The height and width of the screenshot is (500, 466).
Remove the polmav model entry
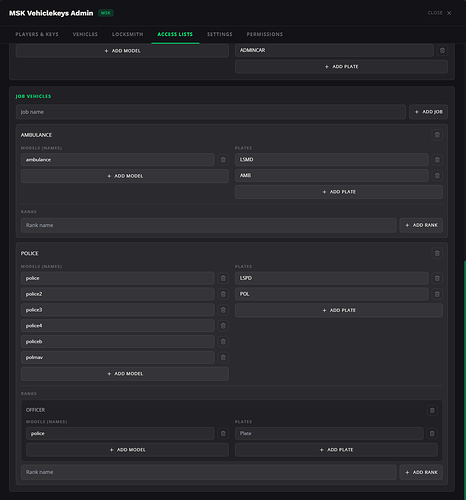click(223, 357)
